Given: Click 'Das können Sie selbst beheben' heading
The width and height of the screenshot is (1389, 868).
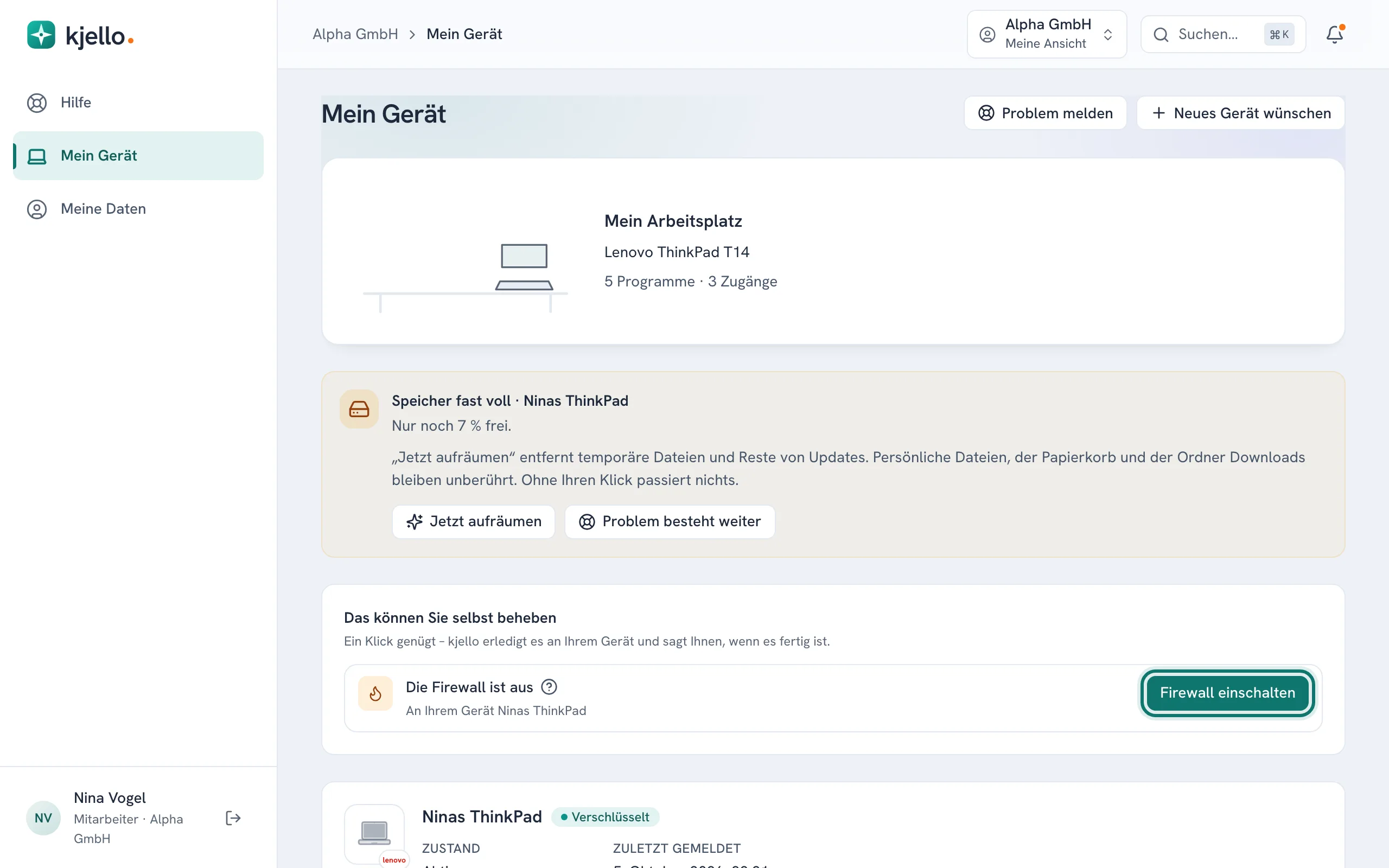Looking at the screenshot, I should (x=450, y=618).
